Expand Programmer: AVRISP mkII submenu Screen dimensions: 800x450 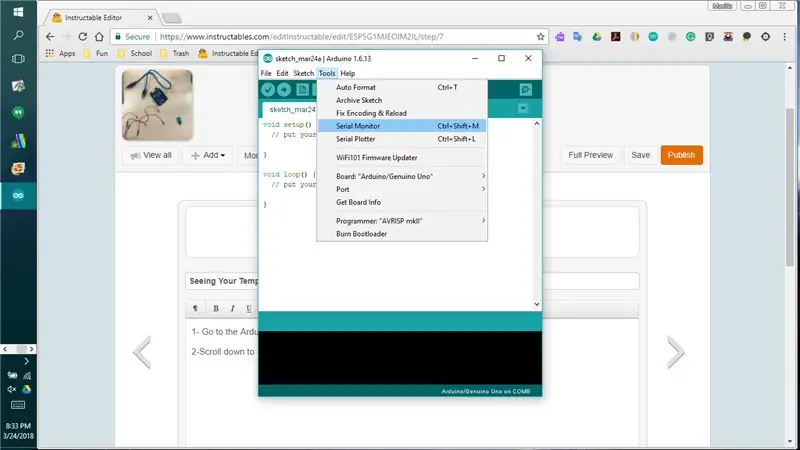(x=402, y=221)
